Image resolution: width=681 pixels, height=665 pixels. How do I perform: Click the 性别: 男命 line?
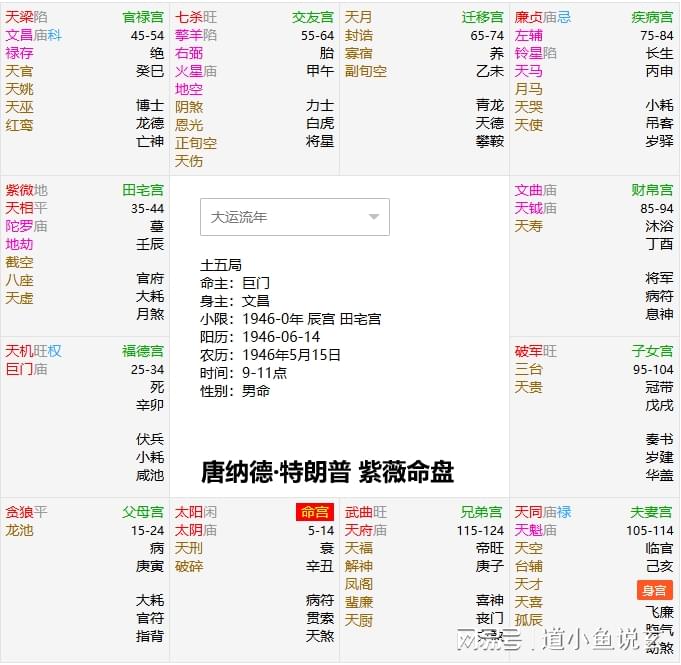tap(235, 391)
